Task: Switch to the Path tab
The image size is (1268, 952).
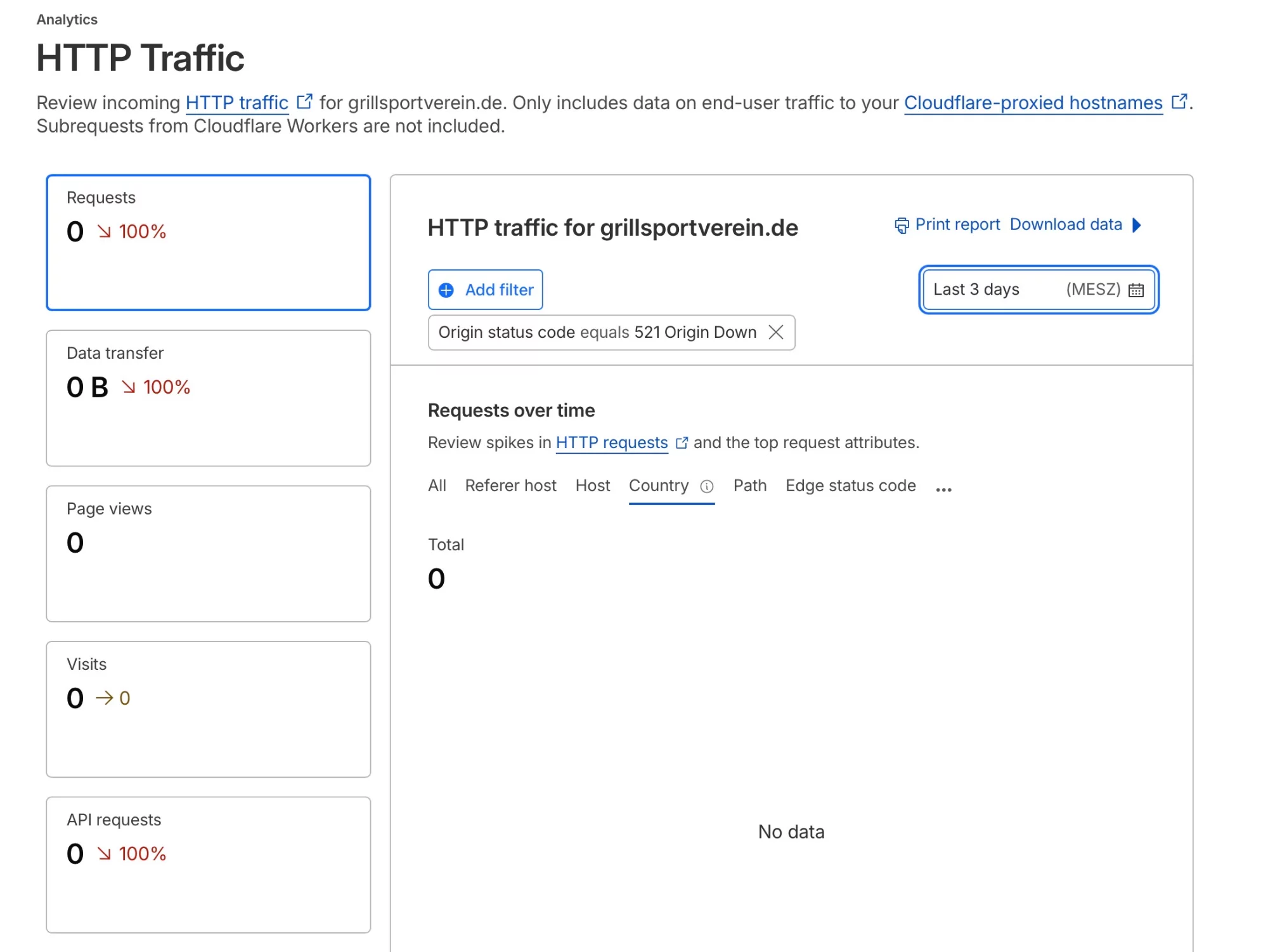Action: 750,486
